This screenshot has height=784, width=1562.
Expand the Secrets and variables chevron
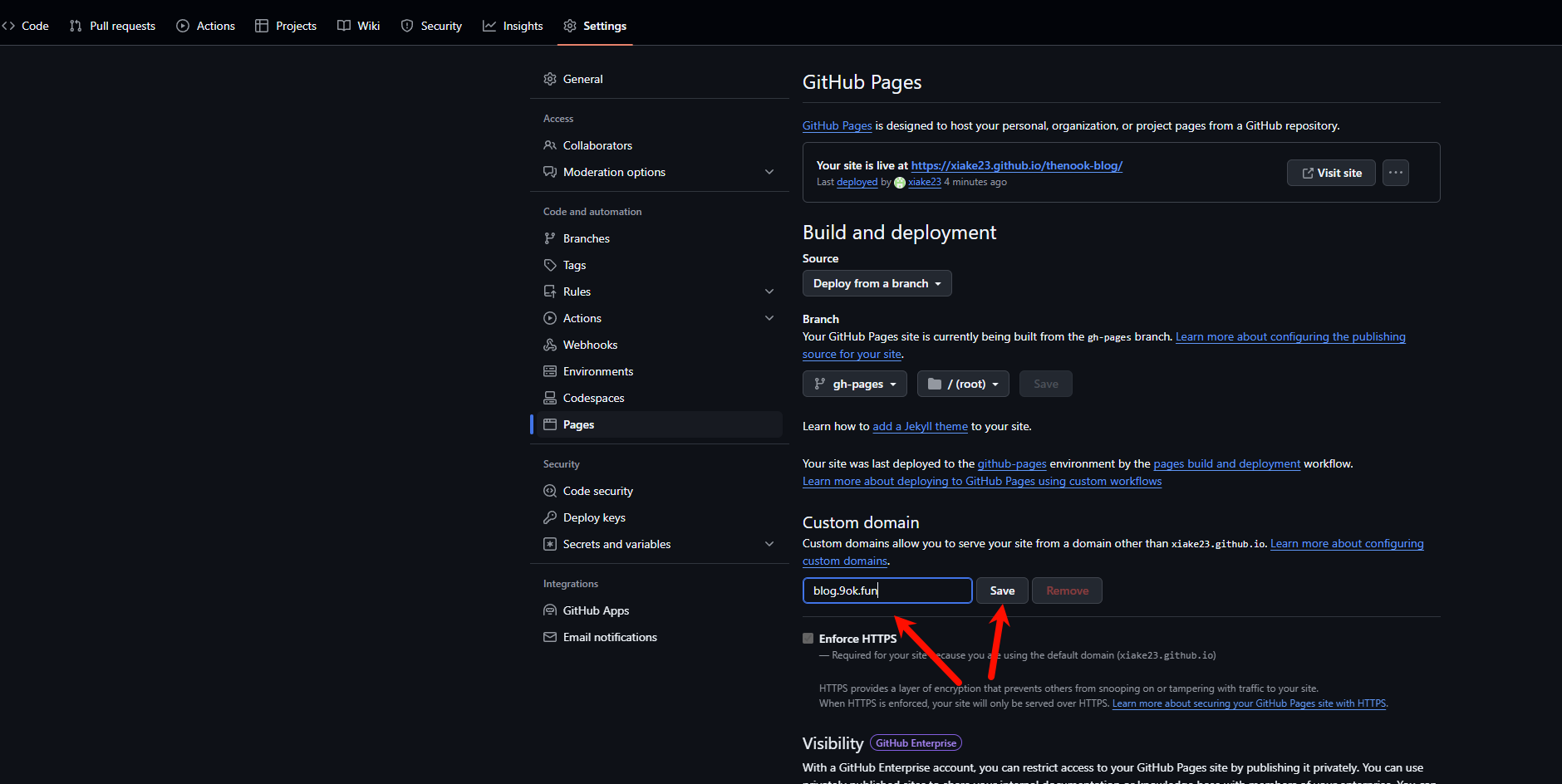[x=769, y=544]
